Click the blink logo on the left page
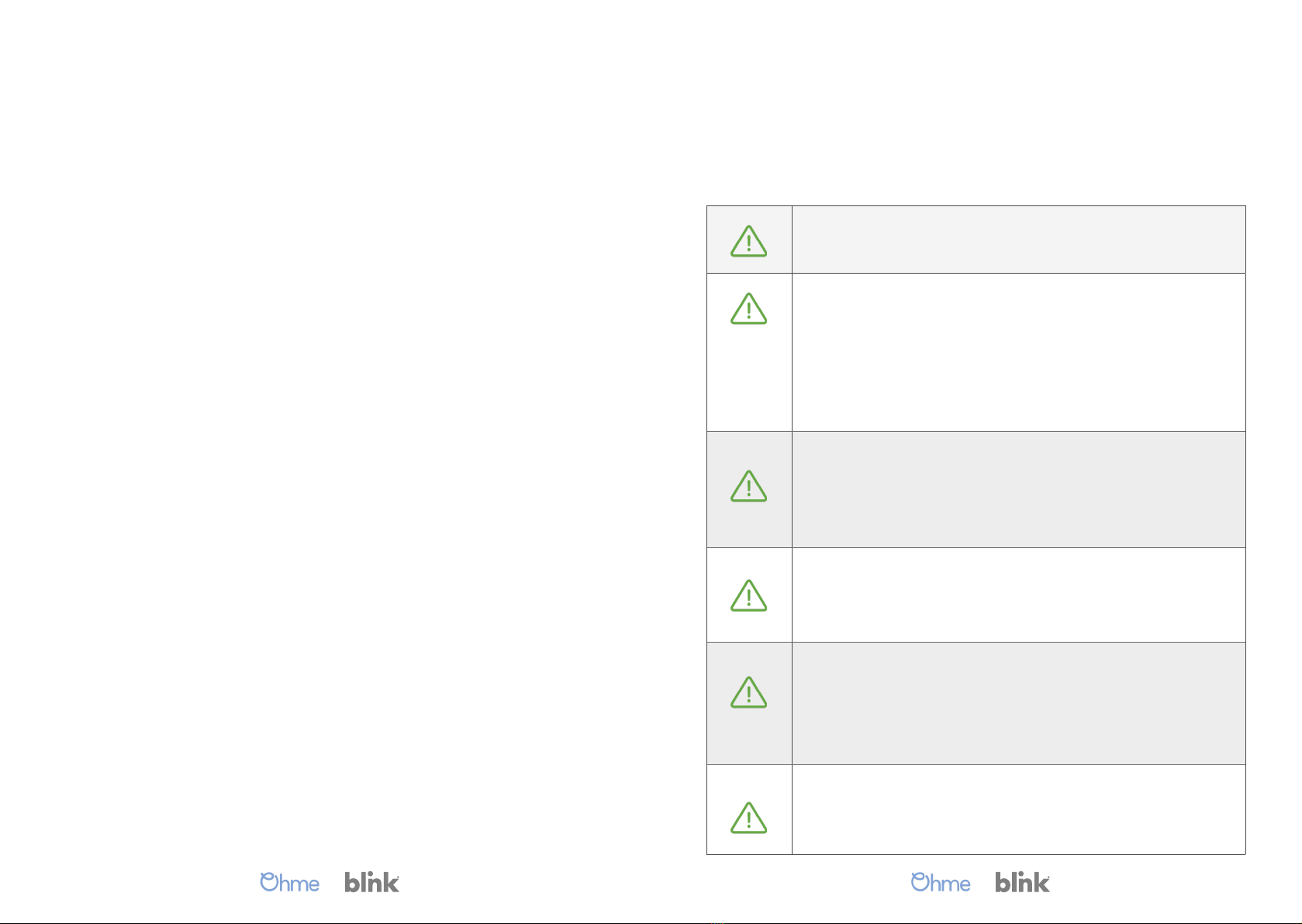 (372, 882)
